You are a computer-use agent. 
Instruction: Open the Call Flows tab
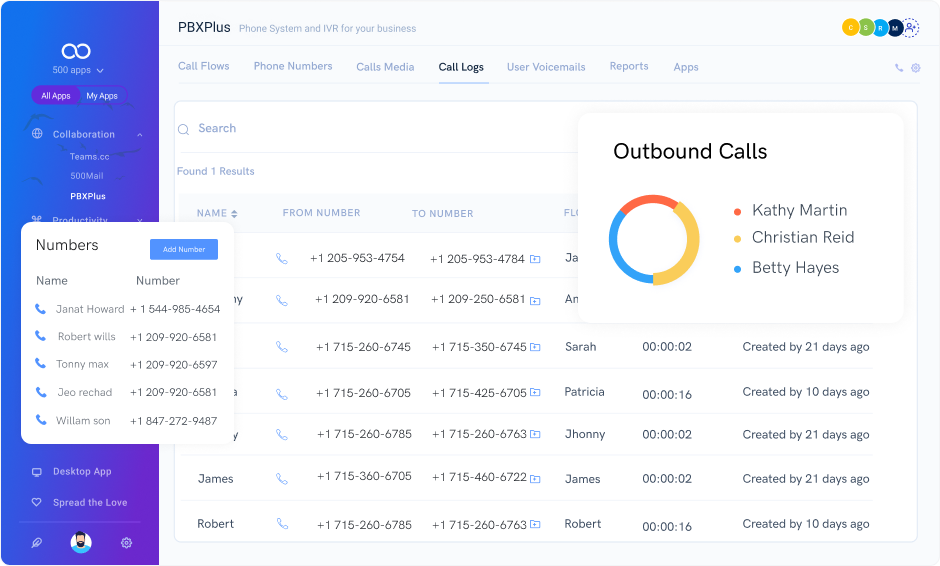pos(203,66)
